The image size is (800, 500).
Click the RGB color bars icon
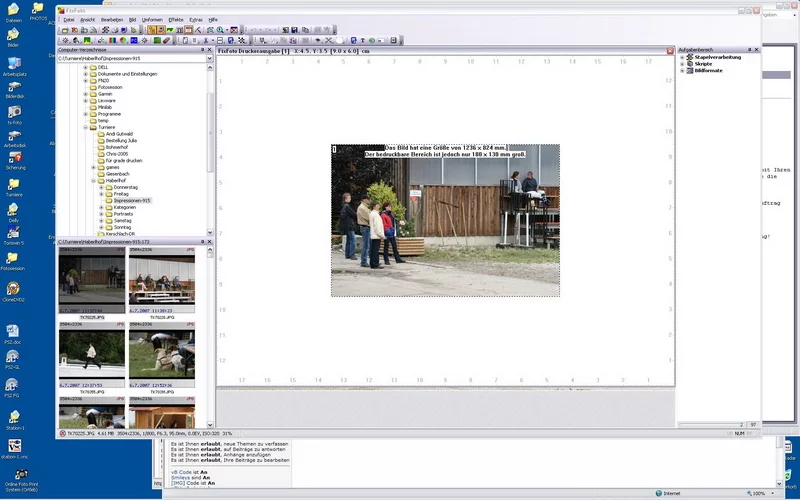click(112, 40)
